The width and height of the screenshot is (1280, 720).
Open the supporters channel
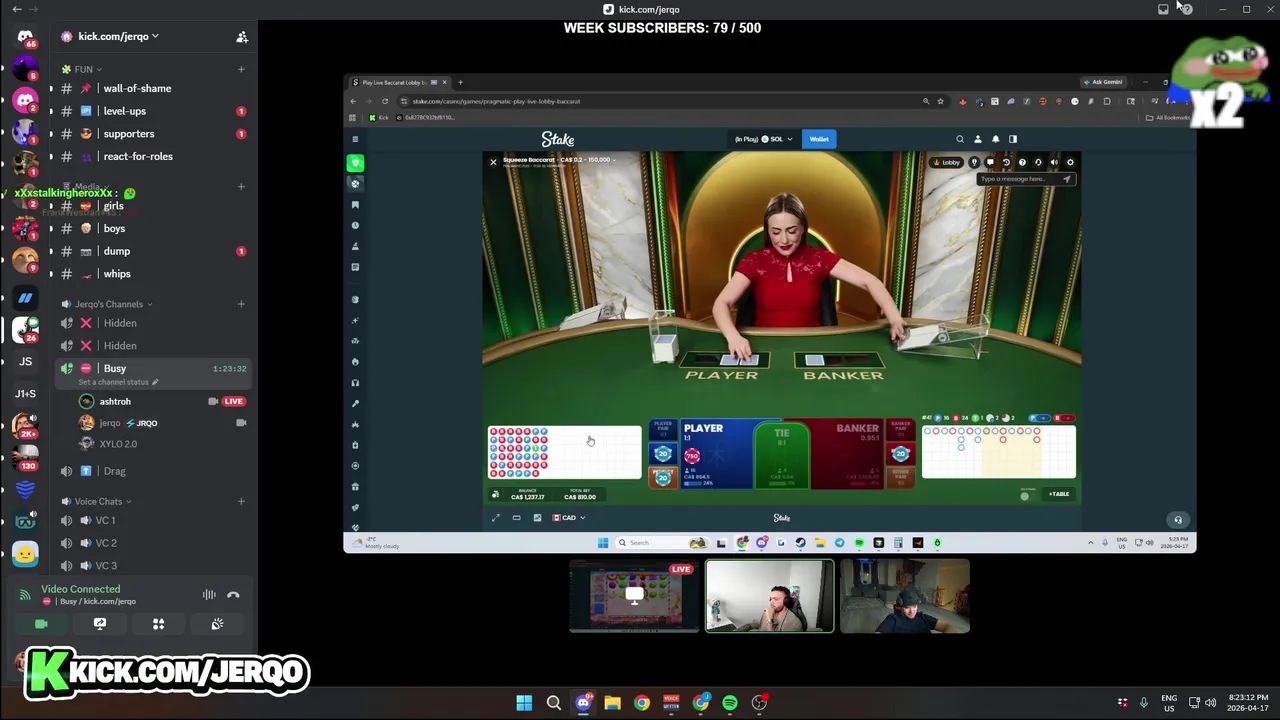(150, 134)
